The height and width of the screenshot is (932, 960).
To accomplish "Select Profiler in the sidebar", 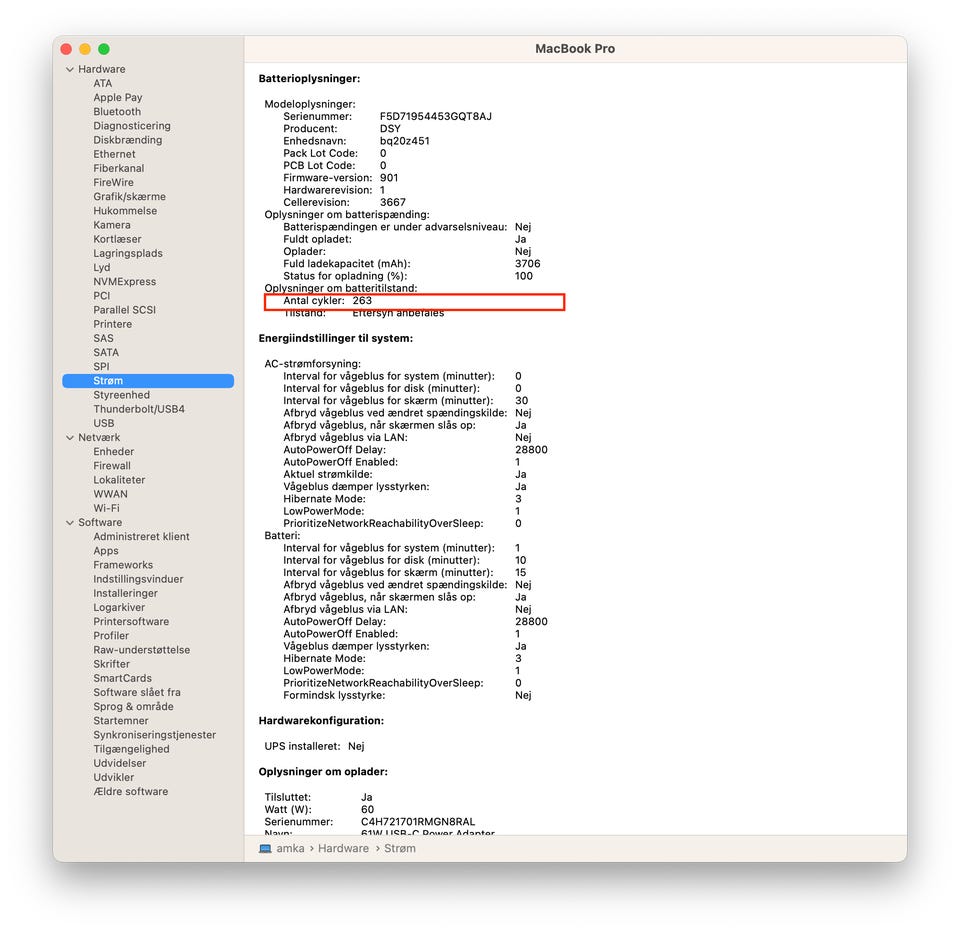I will pos(111,635).
